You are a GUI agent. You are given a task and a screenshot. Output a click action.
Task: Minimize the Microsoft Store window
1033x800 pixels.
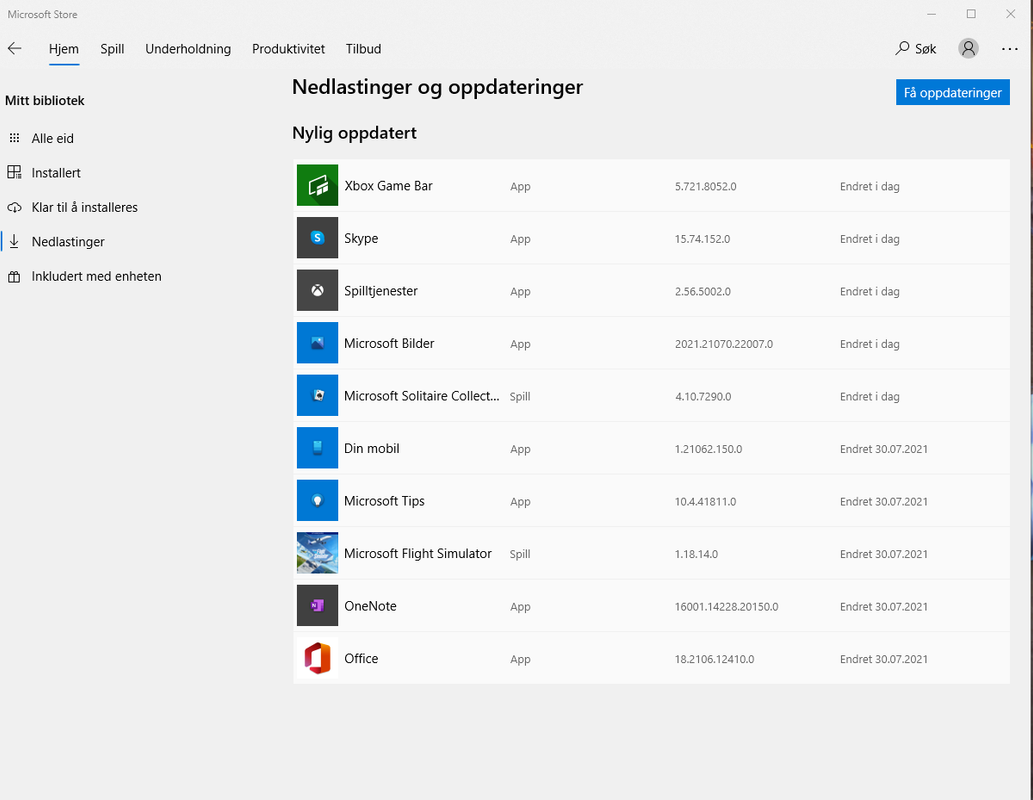click(x=932, y=14)
